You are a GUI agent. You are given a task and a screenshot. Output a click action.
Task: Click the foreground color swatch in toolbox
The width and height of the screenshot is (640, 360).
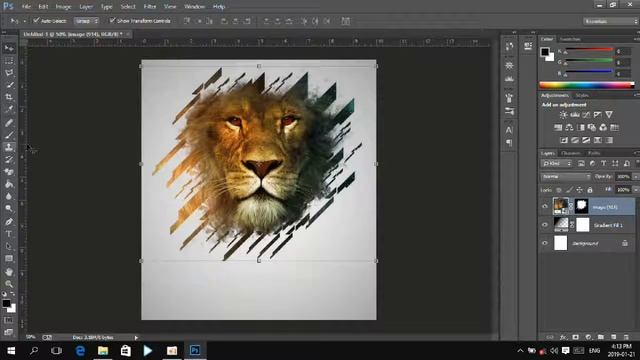click(6, 303)
